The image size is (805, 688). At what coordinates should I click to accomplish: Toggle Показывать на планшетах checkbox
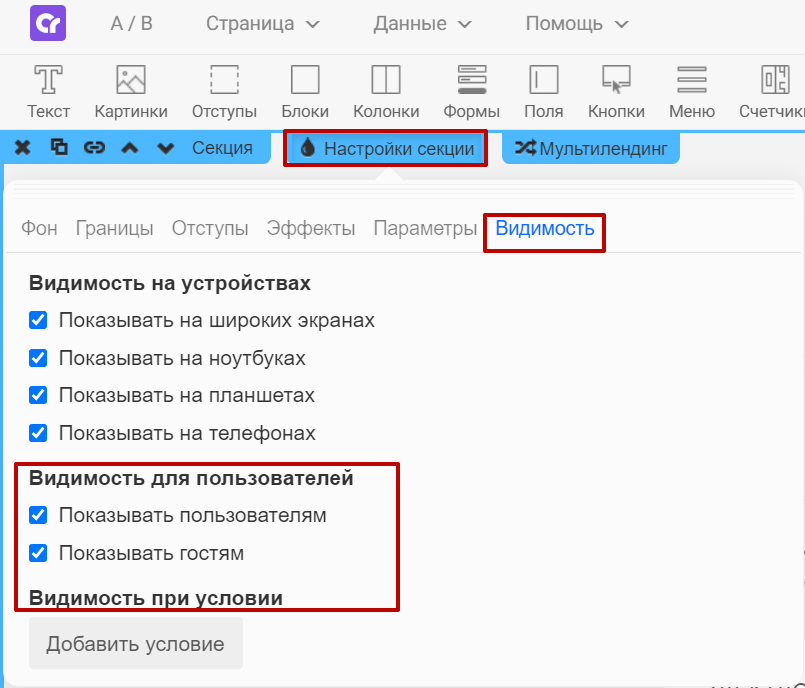click(38, 395)
